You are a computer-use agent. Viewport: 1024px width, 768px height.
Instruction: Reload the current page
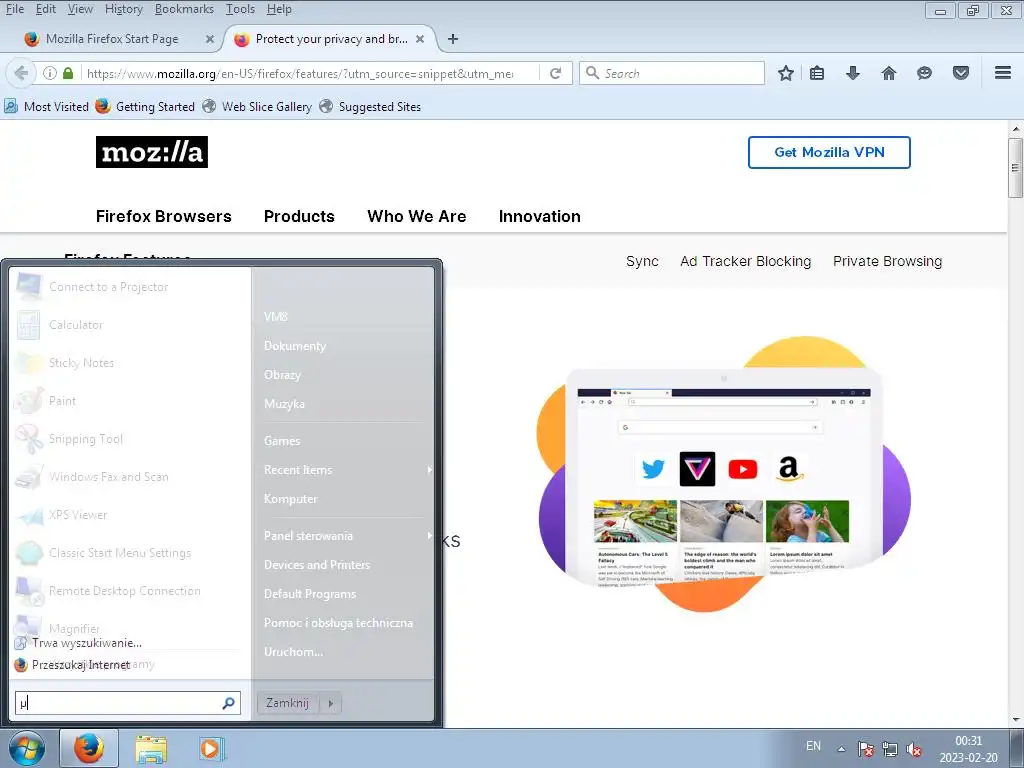click(556, 73)
